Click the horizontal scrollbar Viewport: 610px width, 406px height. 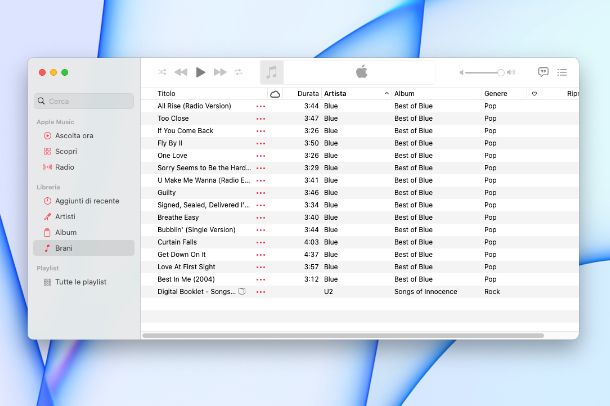[343, 335]
